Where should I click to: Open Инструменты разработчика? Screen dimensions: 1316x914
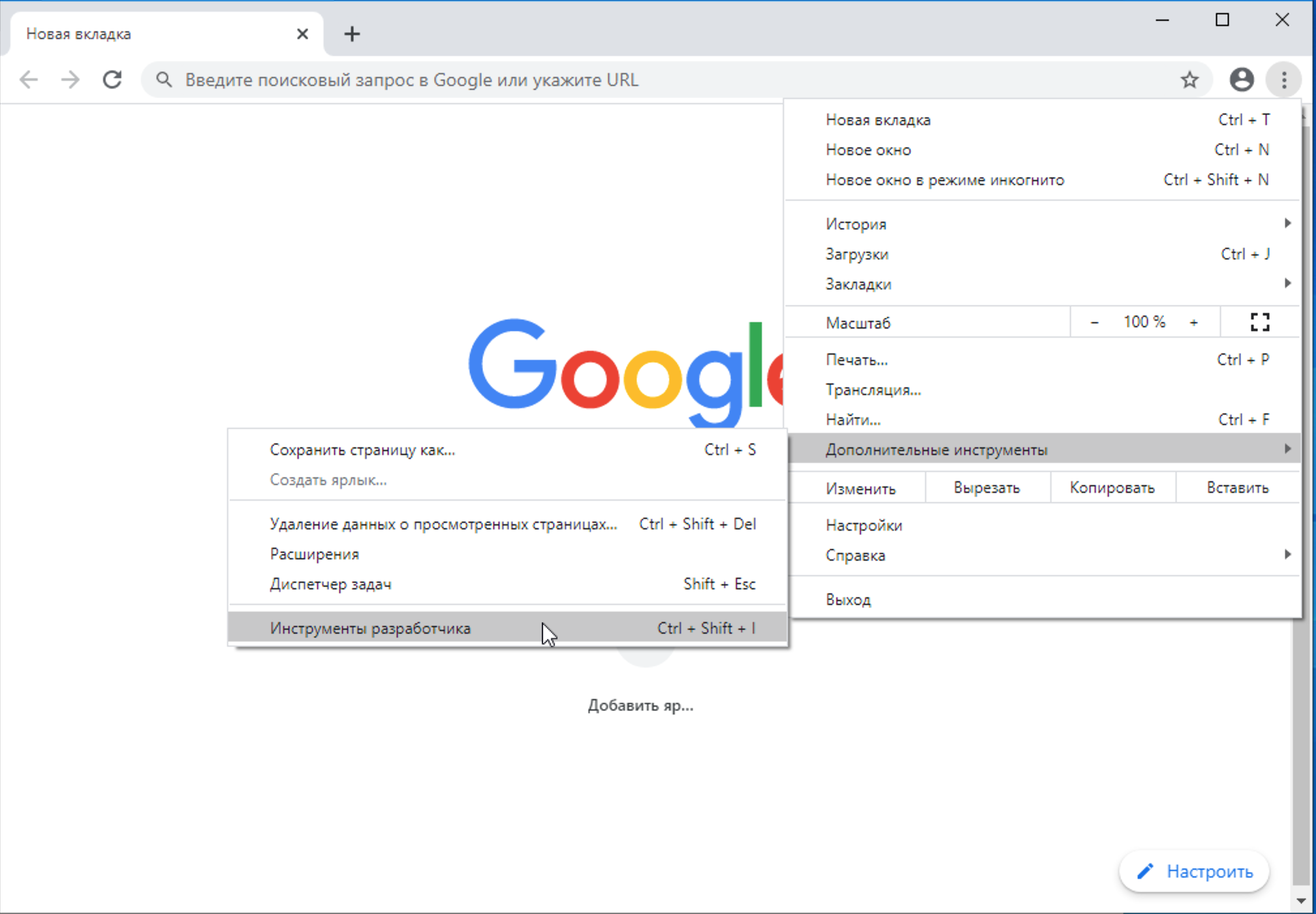pyautogui.click(x=508, y=629)
